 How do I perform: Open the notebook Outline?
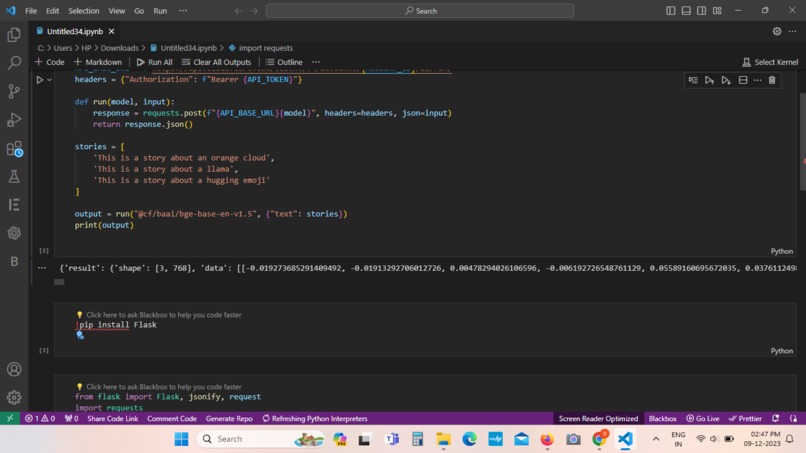[x=284, y=62]
